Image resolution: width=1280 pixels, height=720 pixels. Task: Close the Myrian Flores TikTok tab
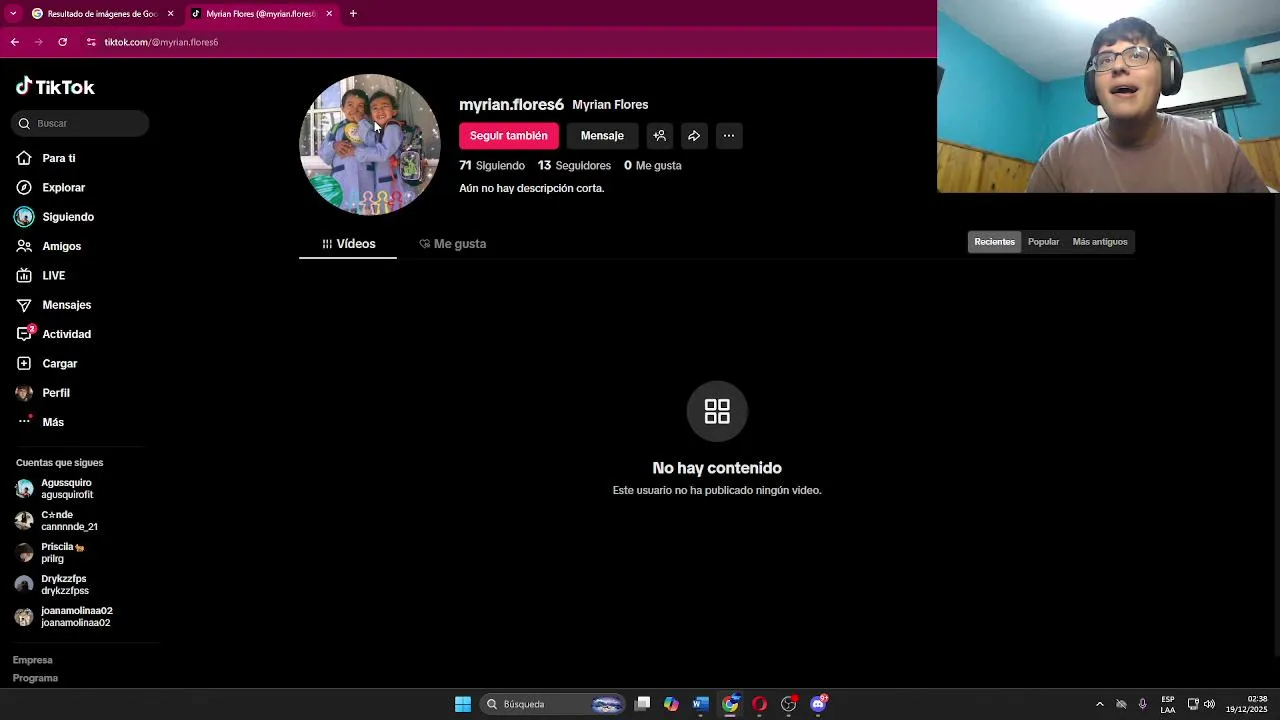click(x=329, y=14)
